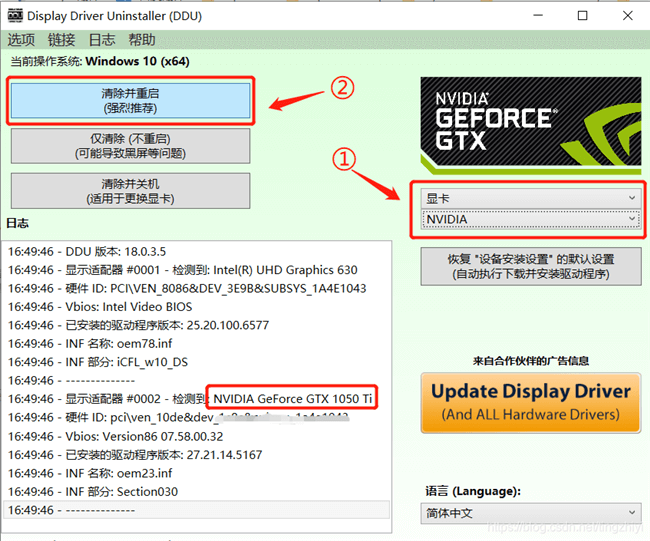Open the 日志 menu
This screenshot has width=650, height=541.
click(101, 40)
